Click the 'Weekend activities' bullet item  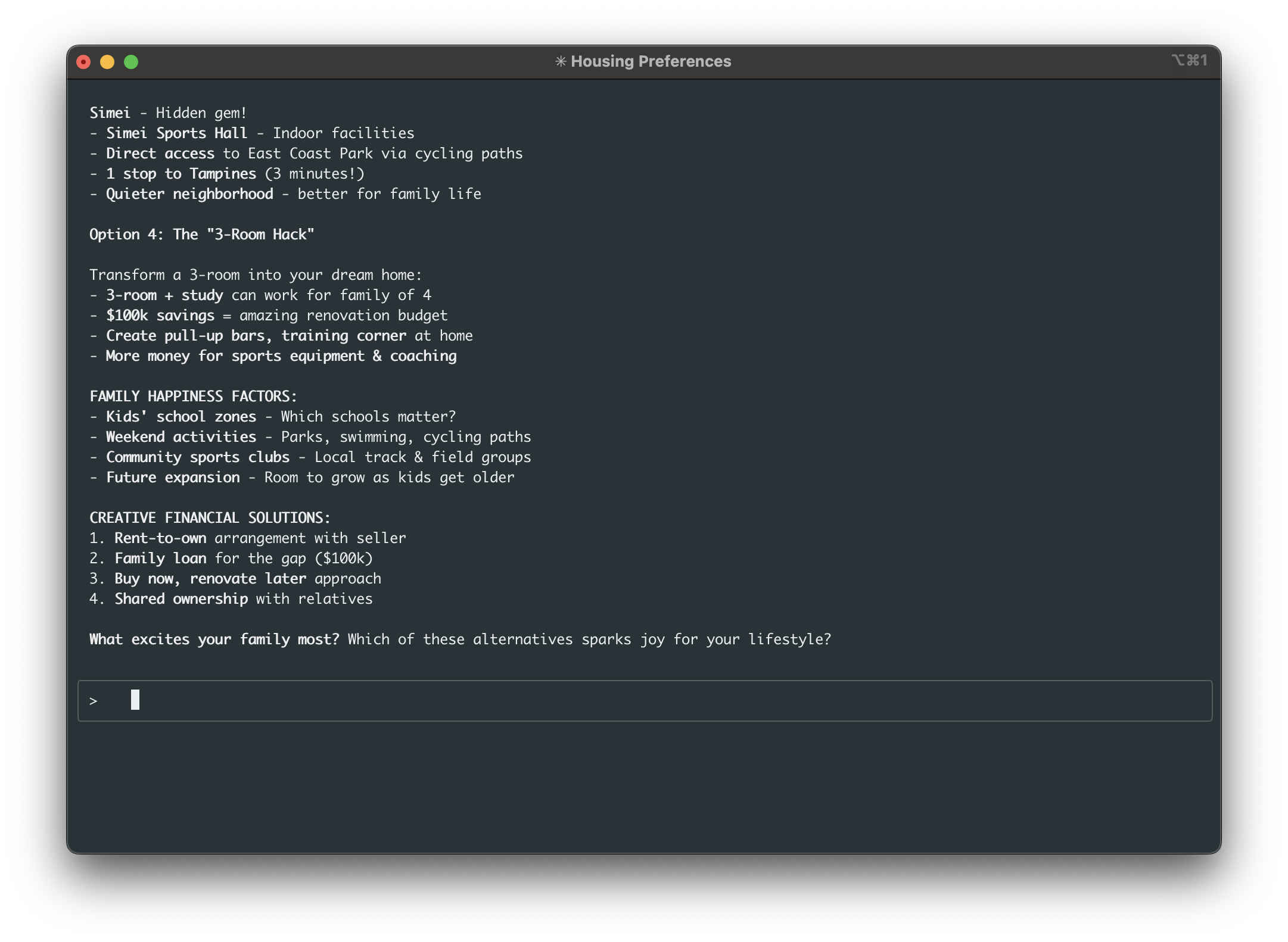[310, 436]
